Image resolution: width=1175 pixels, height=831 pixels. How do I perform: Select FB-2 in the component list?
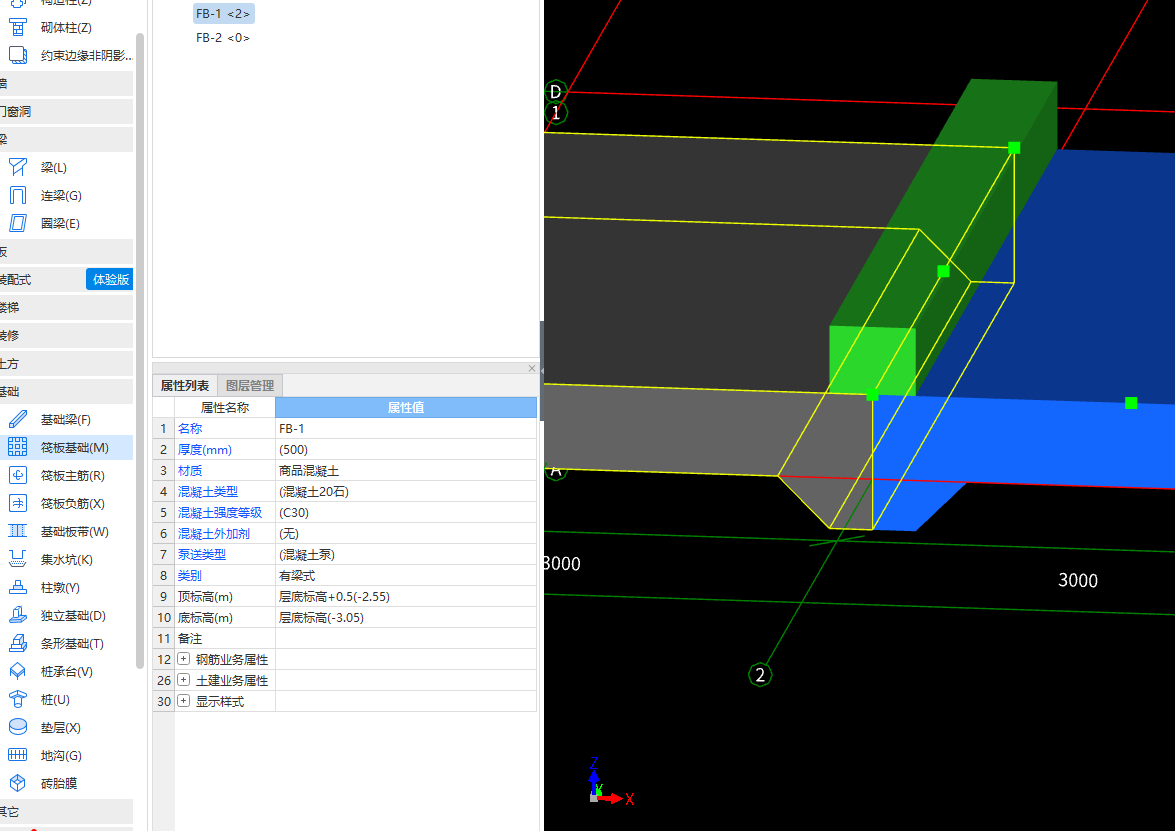click(x=222, y=38)
